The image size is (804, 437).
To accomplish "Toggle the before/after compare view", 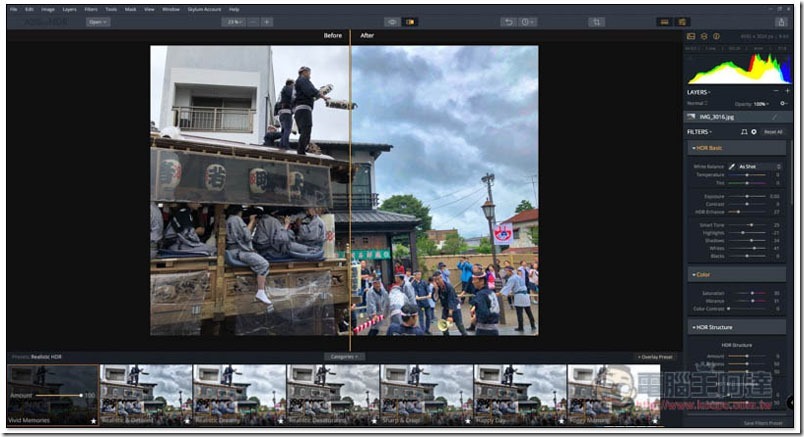I will (410, 22).
